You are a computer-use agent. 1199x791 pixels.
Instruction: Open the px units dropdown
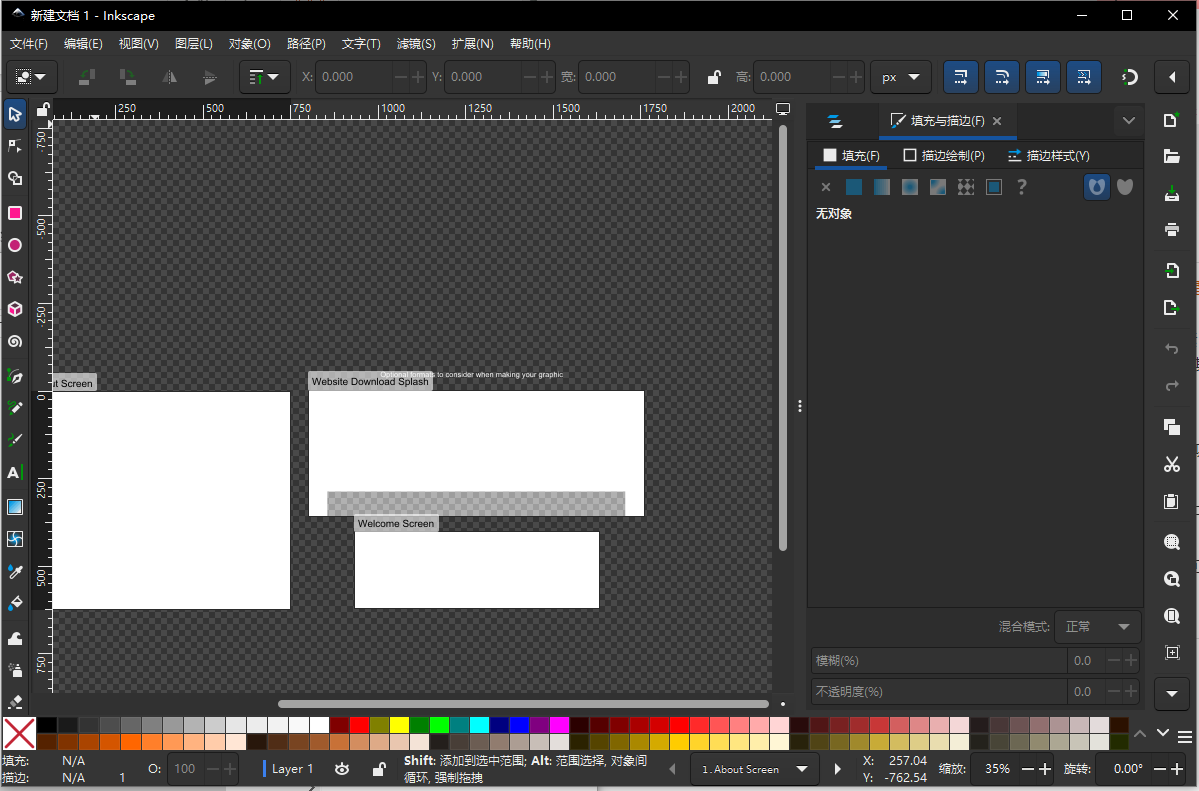click(900, 77)
